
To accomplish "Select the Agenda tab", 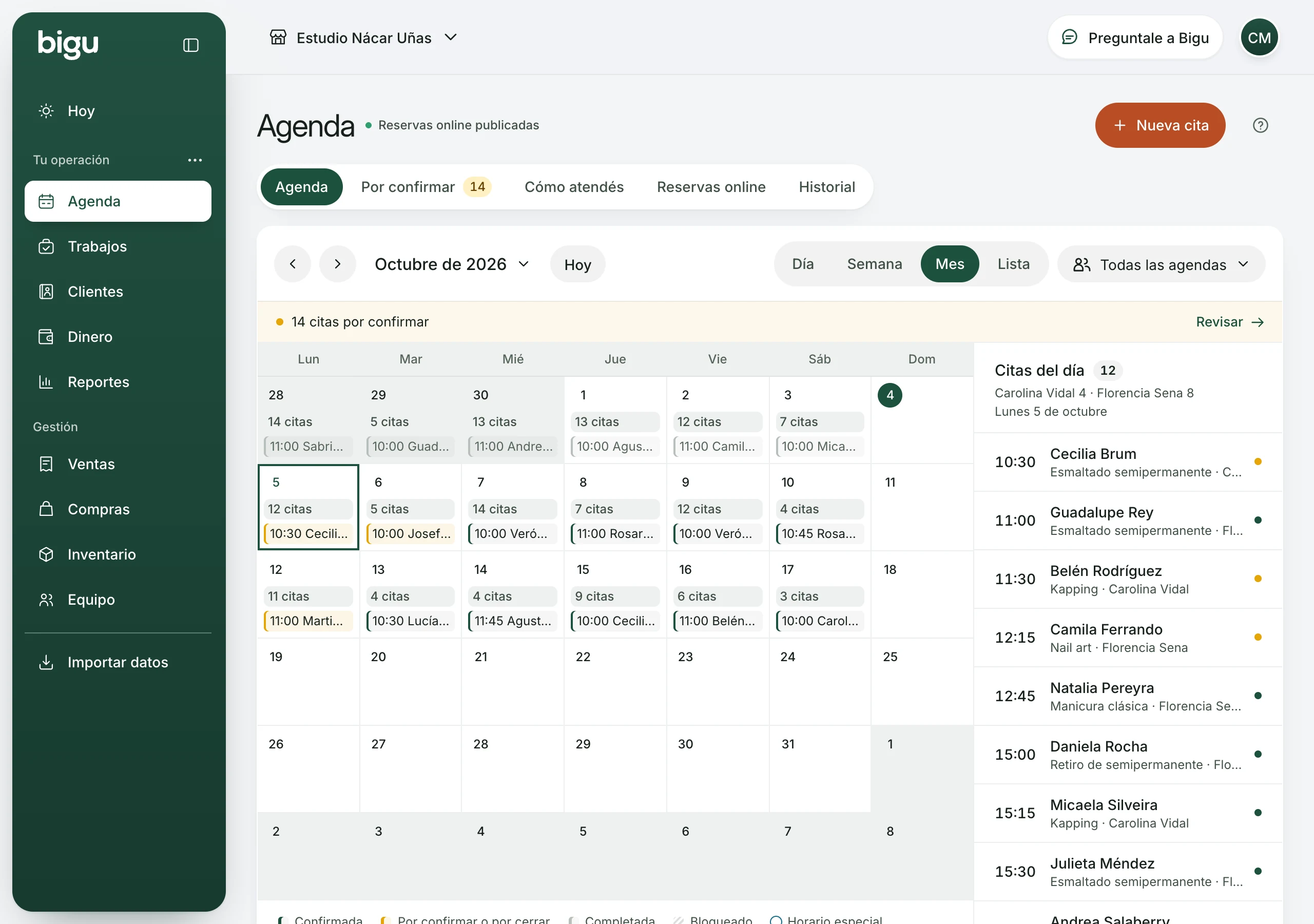I will pyautogui.click(x=301, y=187).
